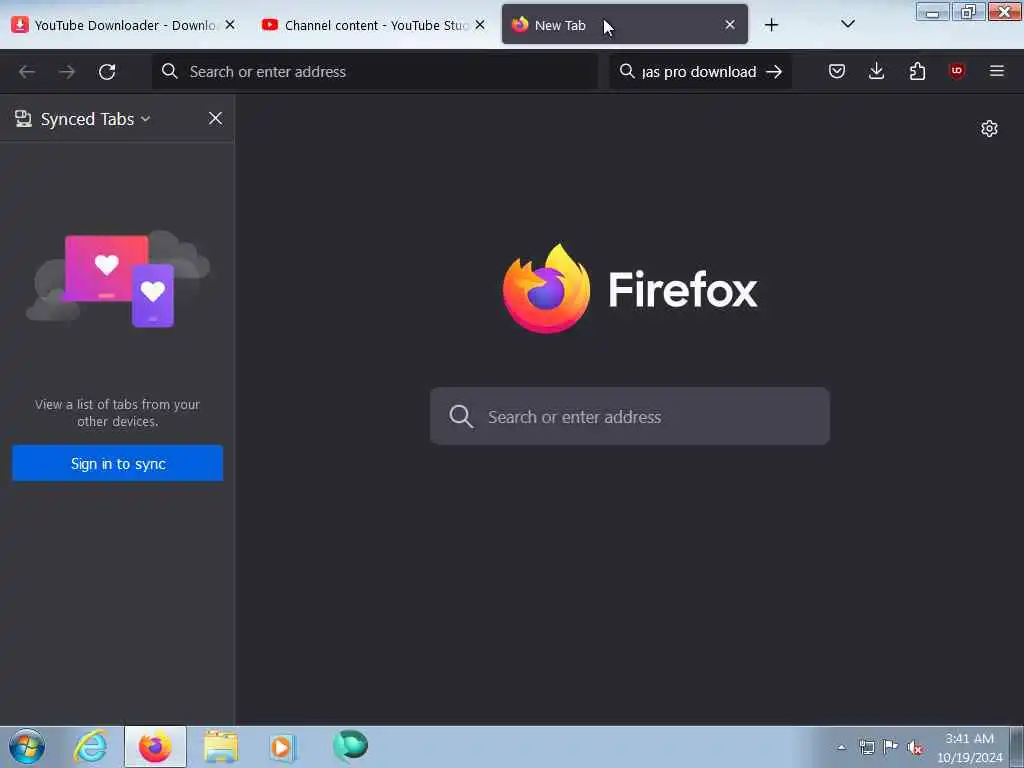Open Action Center flag icon
The height and width of the screenshot is (768, 1024).
click(x=890, y=747)
